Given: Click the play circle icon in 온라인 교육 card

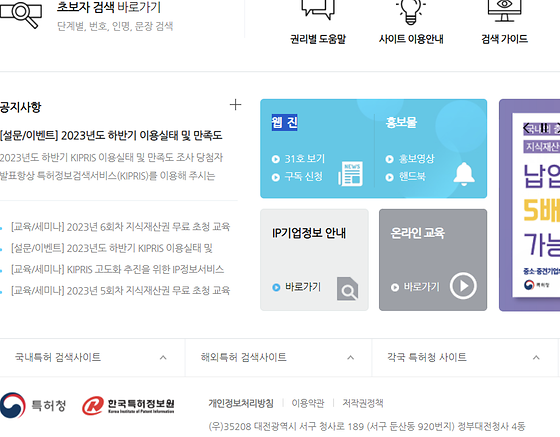Looking at the screenshot, I should pyautogui.click(x=463, y=286).
